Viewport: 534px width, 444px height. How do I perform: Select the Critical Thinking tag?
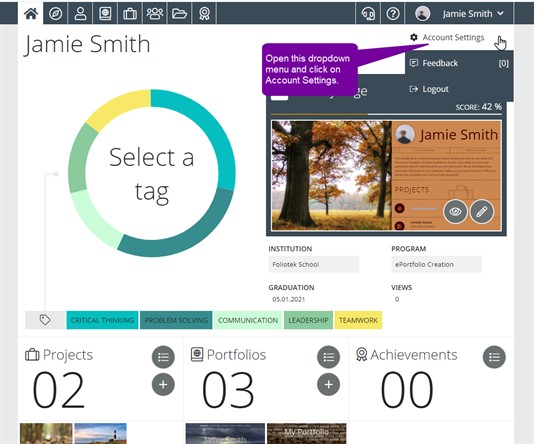(102, 320)
